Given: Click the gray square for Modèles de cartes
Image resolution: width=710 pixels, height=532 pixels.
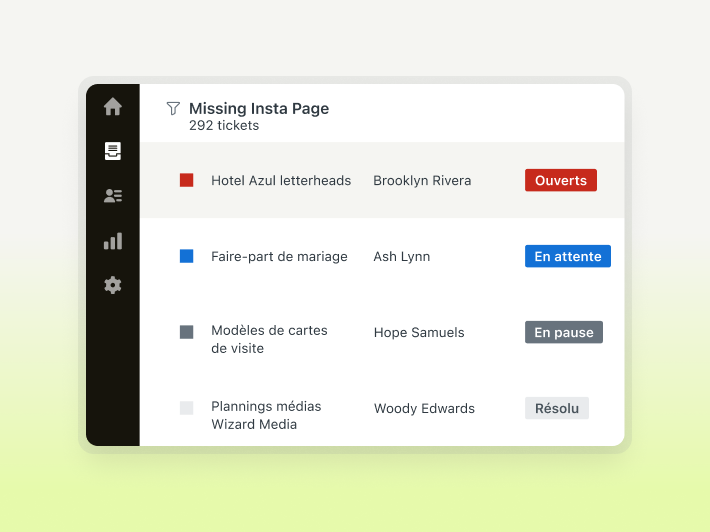Looking at the screenshot, I should [186, 332].
